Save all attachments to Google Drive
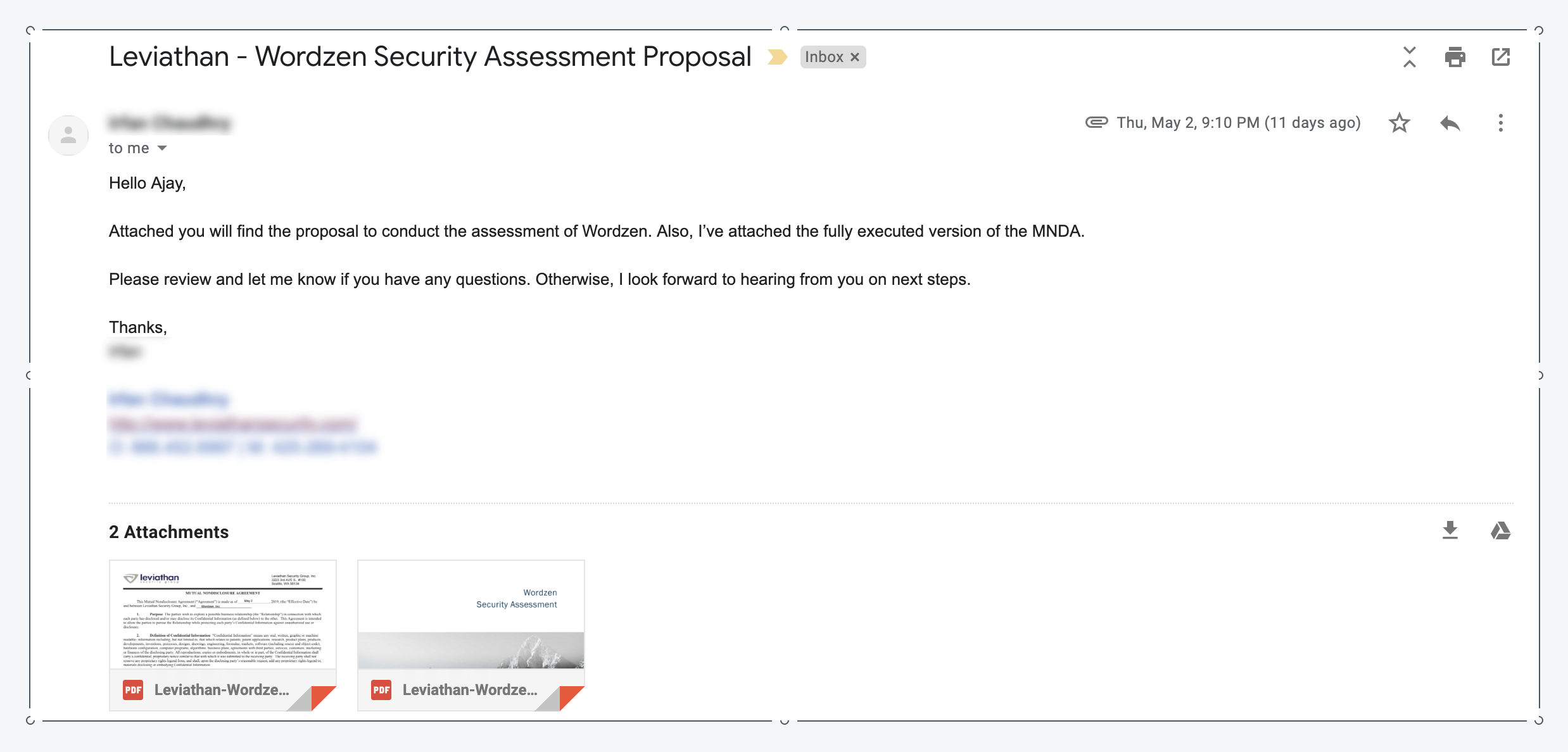 coord(1500,530)
